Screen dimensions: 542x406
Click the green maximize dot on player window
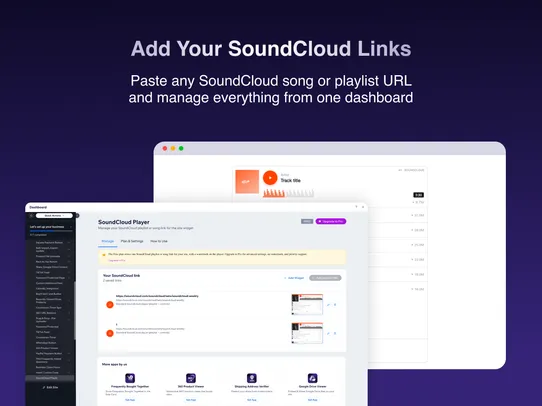point(181,149)
